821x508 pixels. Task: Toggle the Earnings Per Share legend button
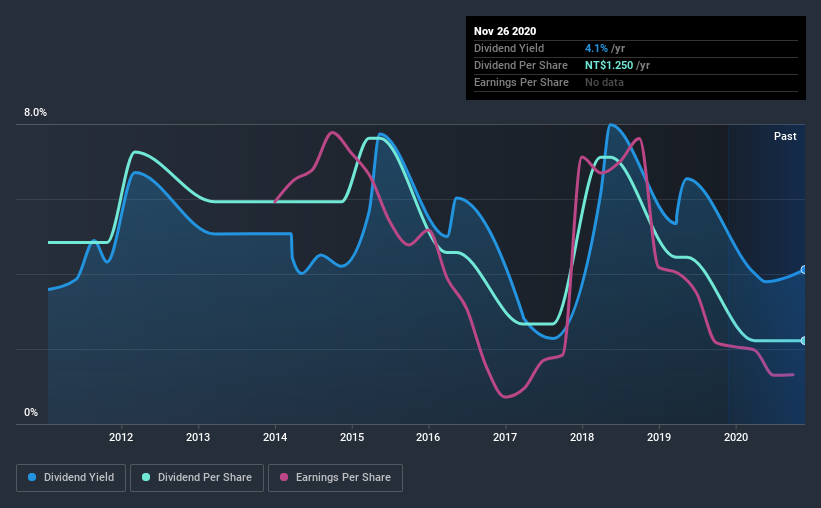tap(336, 478)
